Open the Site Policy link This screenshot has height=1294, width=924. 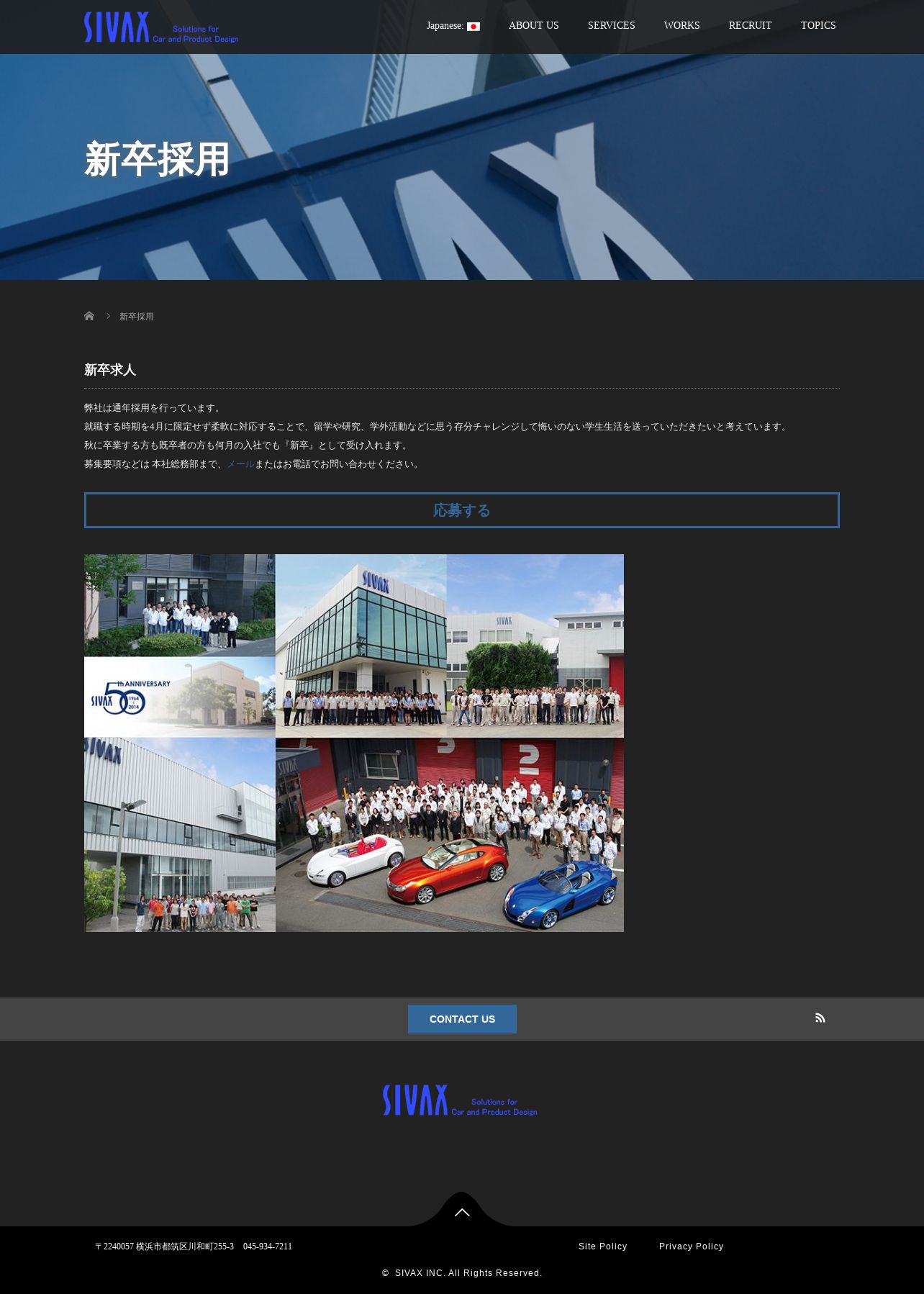click(603, 1247)
